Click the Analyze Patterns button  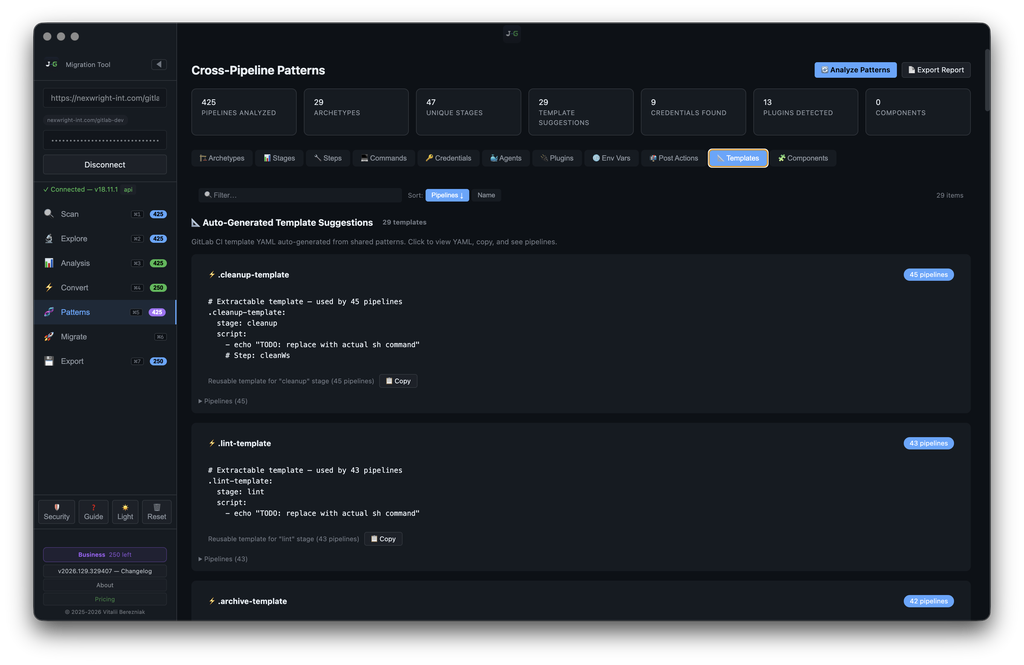point(856,70)
